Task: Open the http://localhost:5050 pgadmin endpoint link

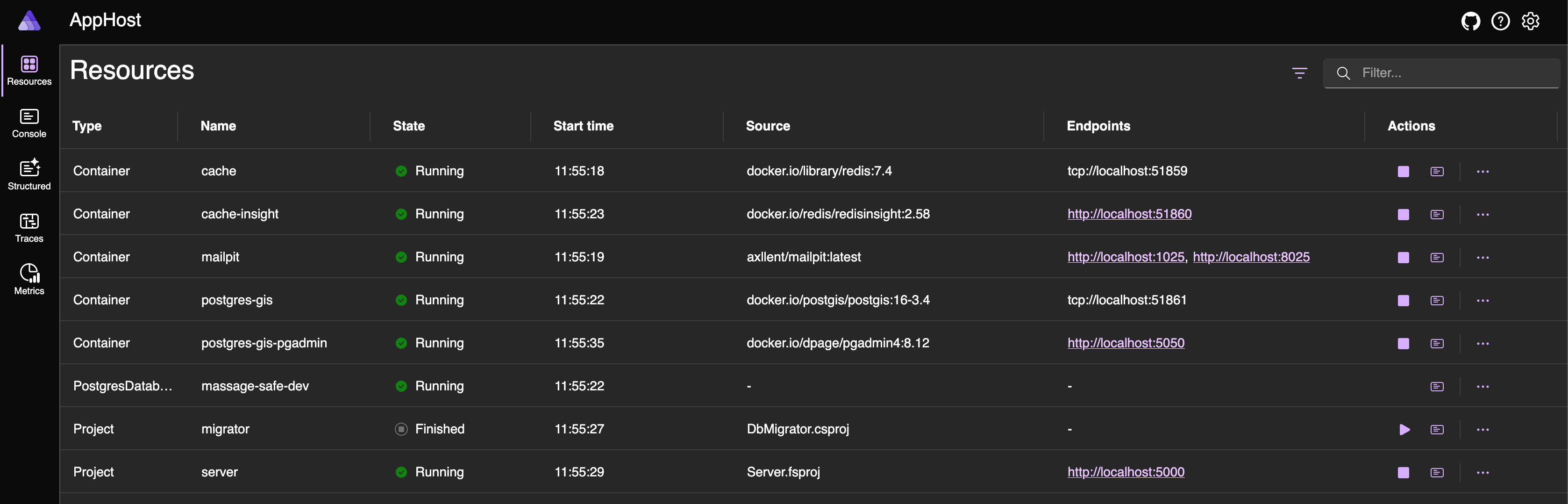Action: (1126, 343)
